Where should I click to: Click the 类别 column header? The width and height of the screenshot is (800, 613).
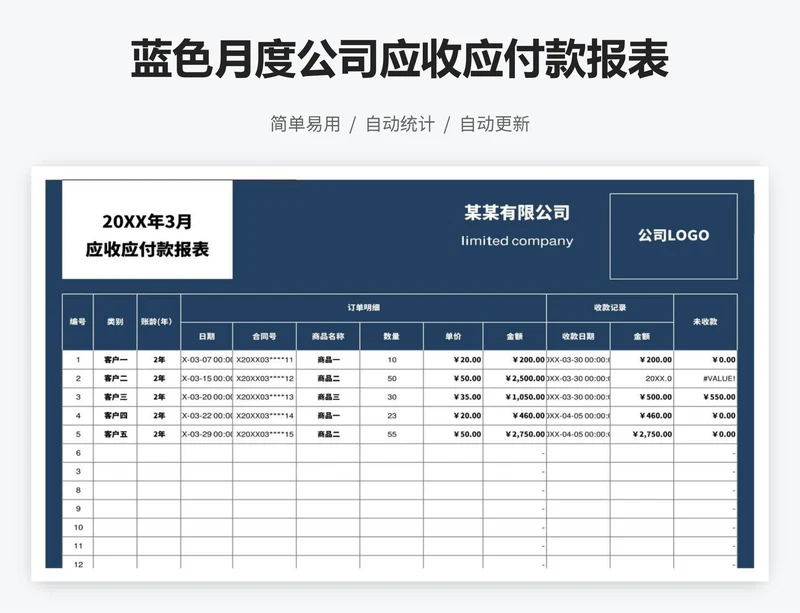(115, 322)
